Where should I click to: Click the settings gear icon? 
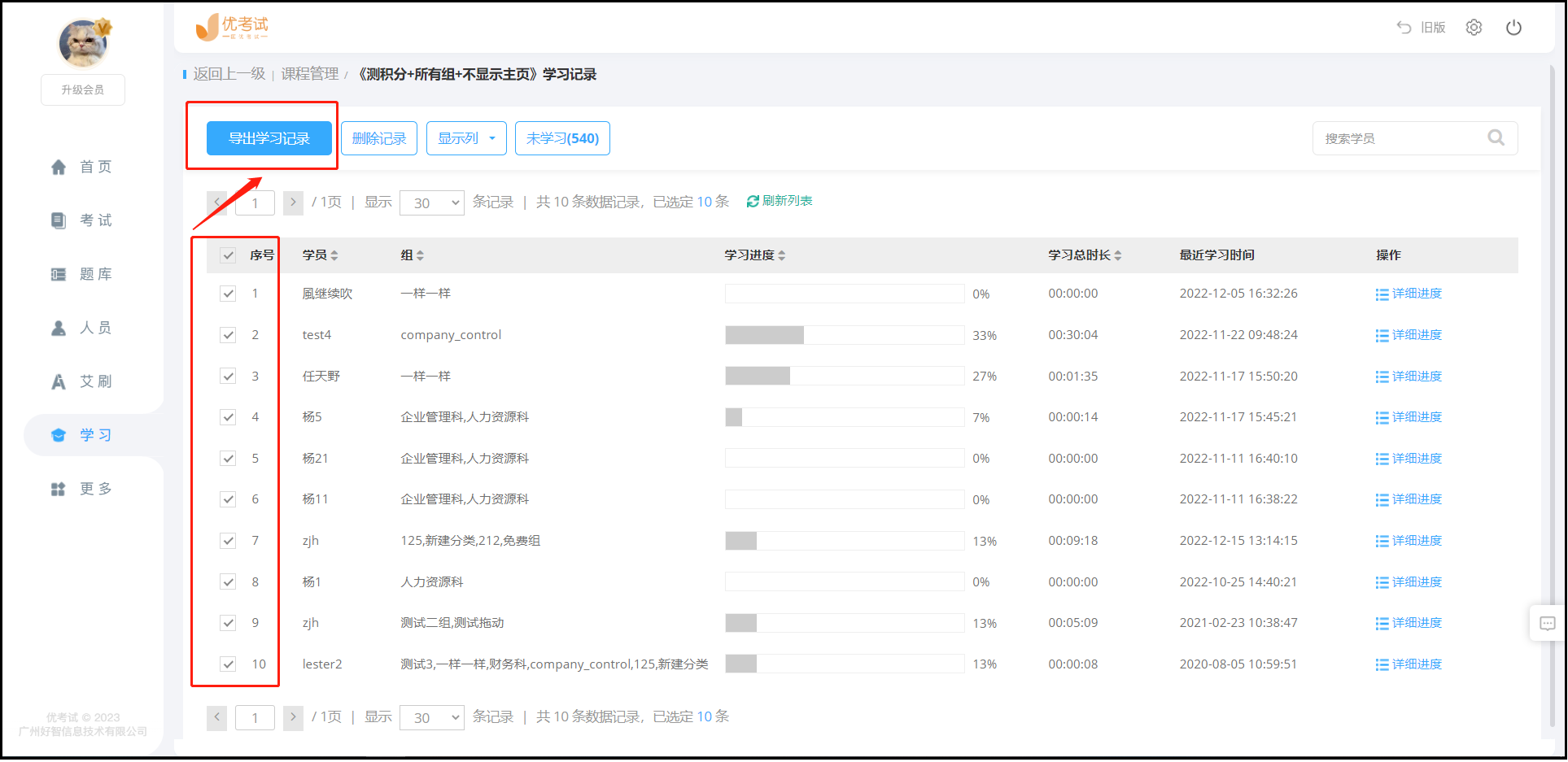[1474, 28]
